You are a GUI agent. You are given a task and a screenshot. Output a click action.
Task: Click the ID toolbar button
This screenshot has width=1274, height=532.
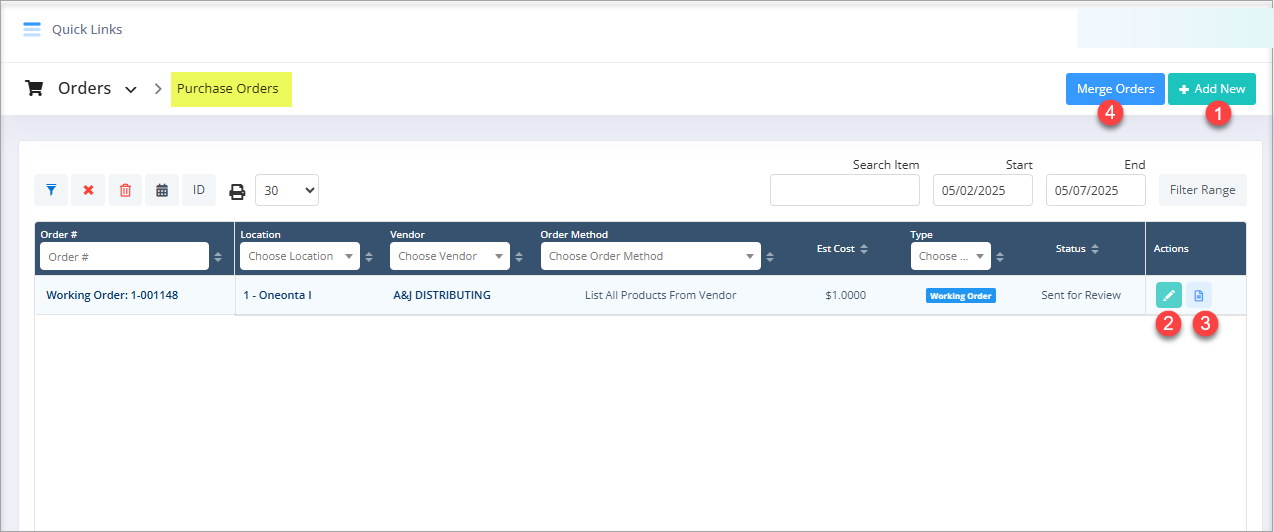point(198,190)
